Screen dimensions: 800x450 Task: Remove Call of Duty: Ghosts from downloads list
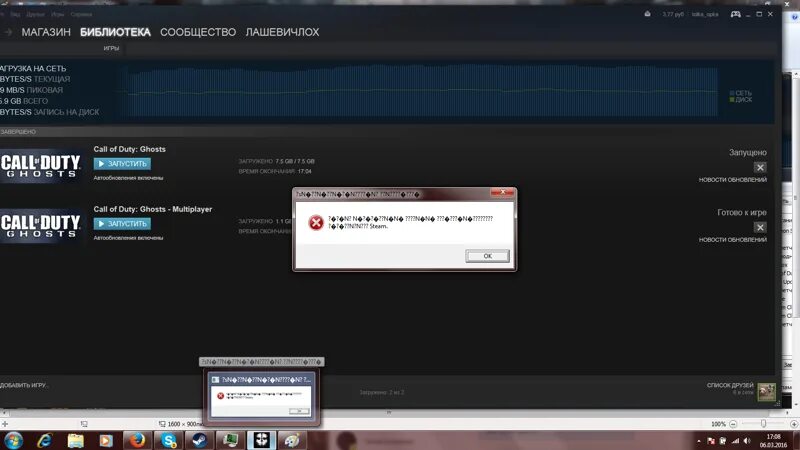760,167
